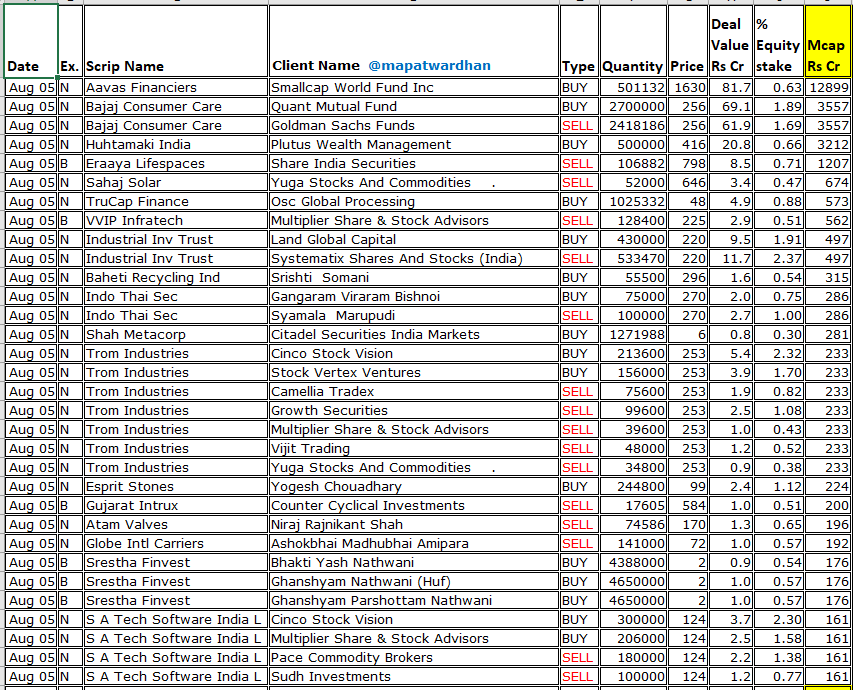Click Citadel Securities India Markets cell
853x690 pixels.
coord(413,335)
